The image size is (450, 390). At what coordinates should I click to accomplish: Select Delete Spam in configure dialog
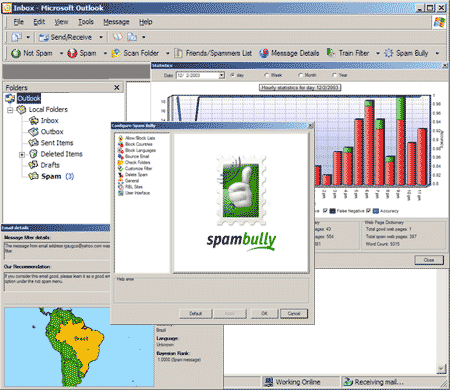pyautogui.click(x=133, y=174)
